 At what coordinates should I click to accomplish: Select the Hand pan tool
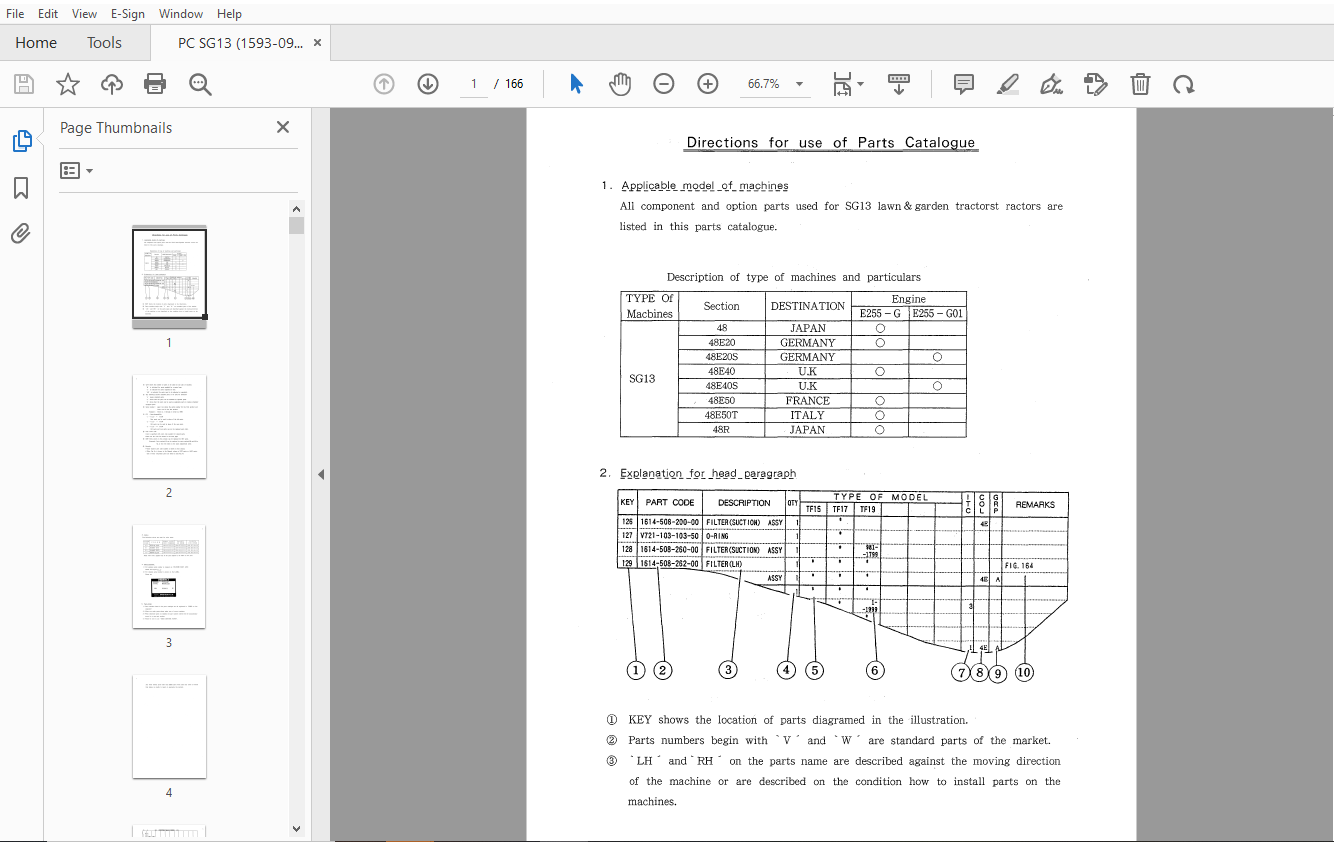tap(620, 84)
